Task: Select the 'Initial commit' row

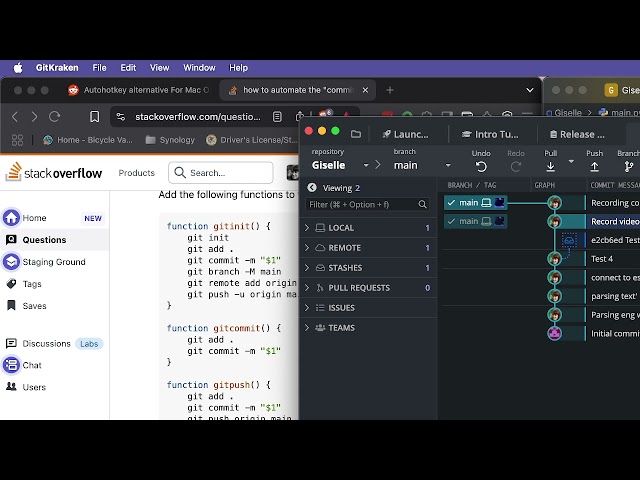Action: coord(615,333)
